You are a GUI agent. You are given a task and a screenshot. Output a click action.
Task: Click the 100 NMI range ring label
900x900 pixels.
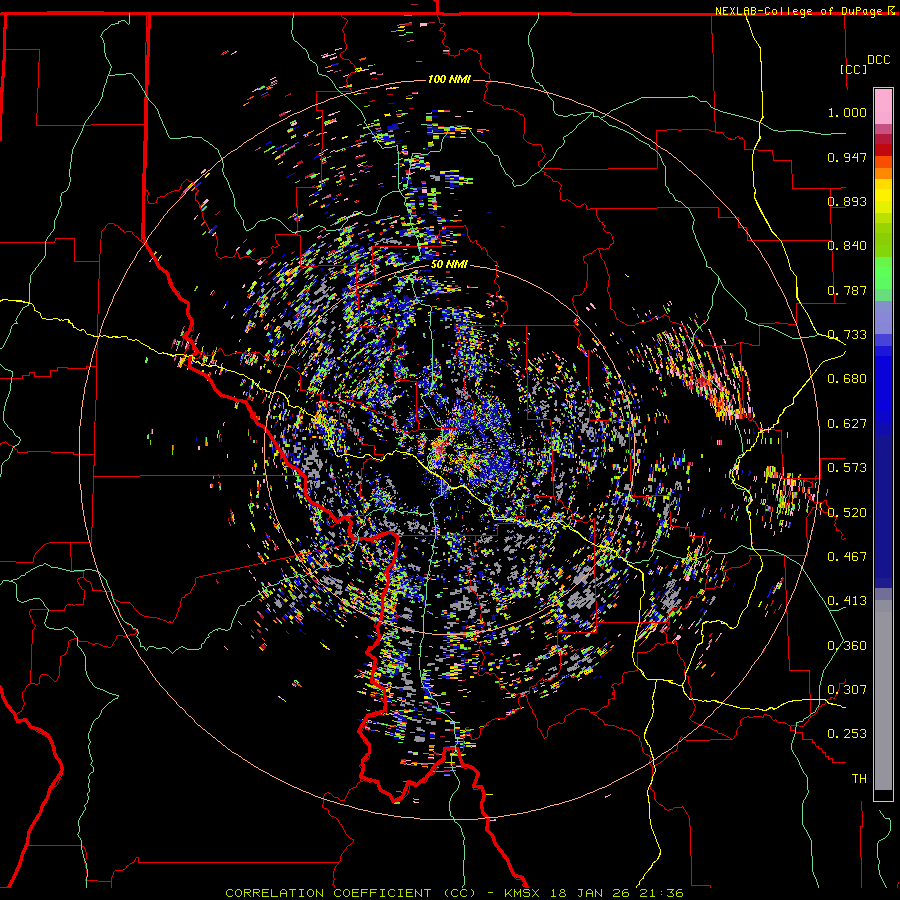click(449, 79)
